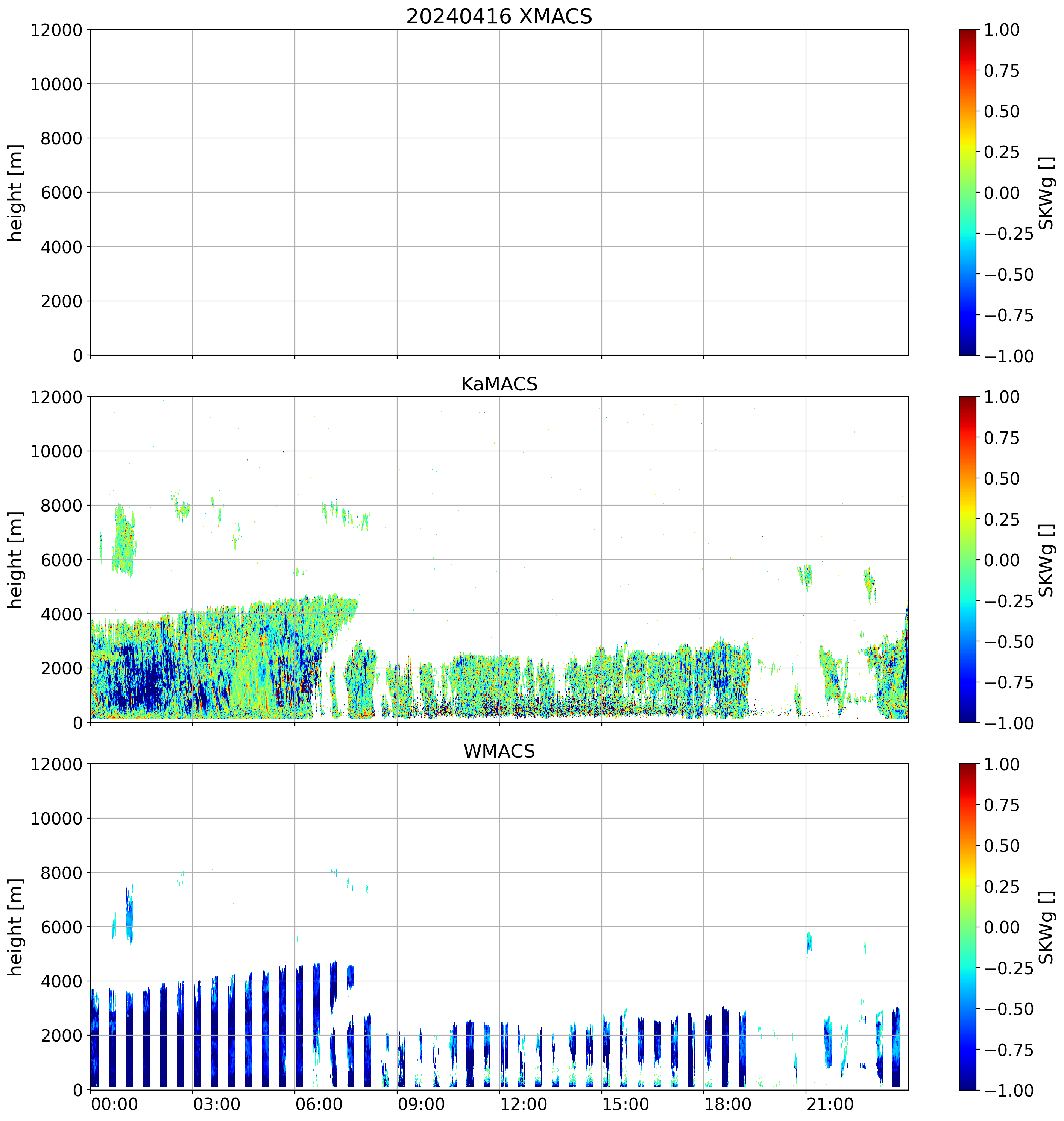
Task: Click the top XMACS colorbar
Action: coord(968,192)
